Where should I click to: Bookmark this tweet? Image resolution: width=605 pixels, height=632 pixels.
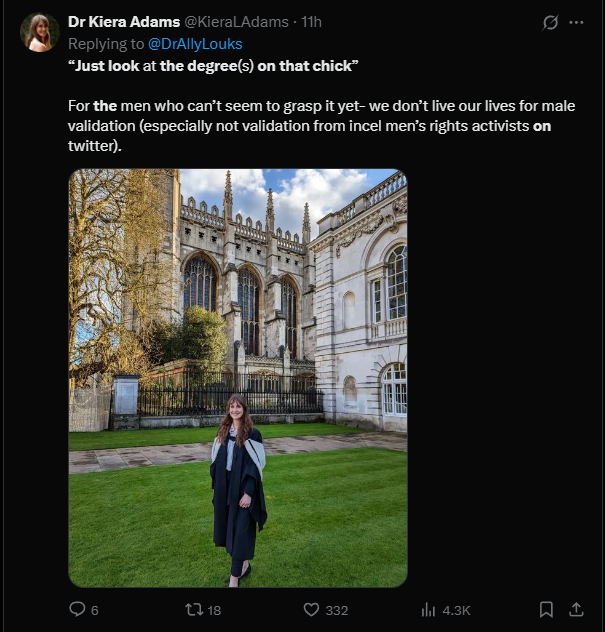click(x=546, y=609)
